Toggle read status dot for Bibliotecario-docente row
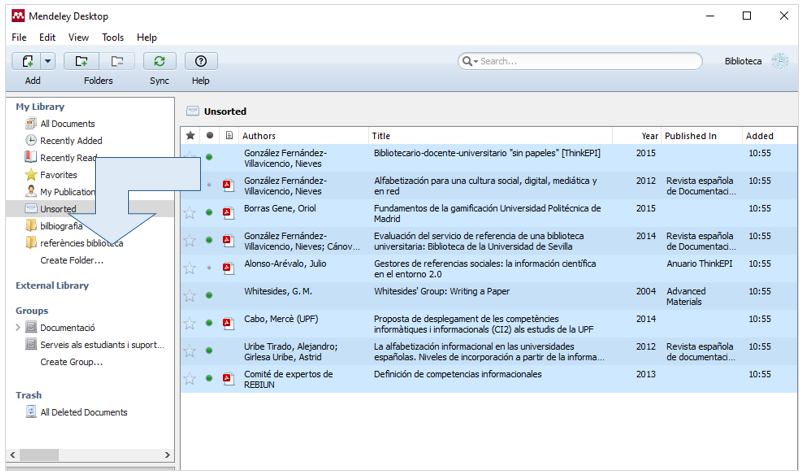 point(209,157)
